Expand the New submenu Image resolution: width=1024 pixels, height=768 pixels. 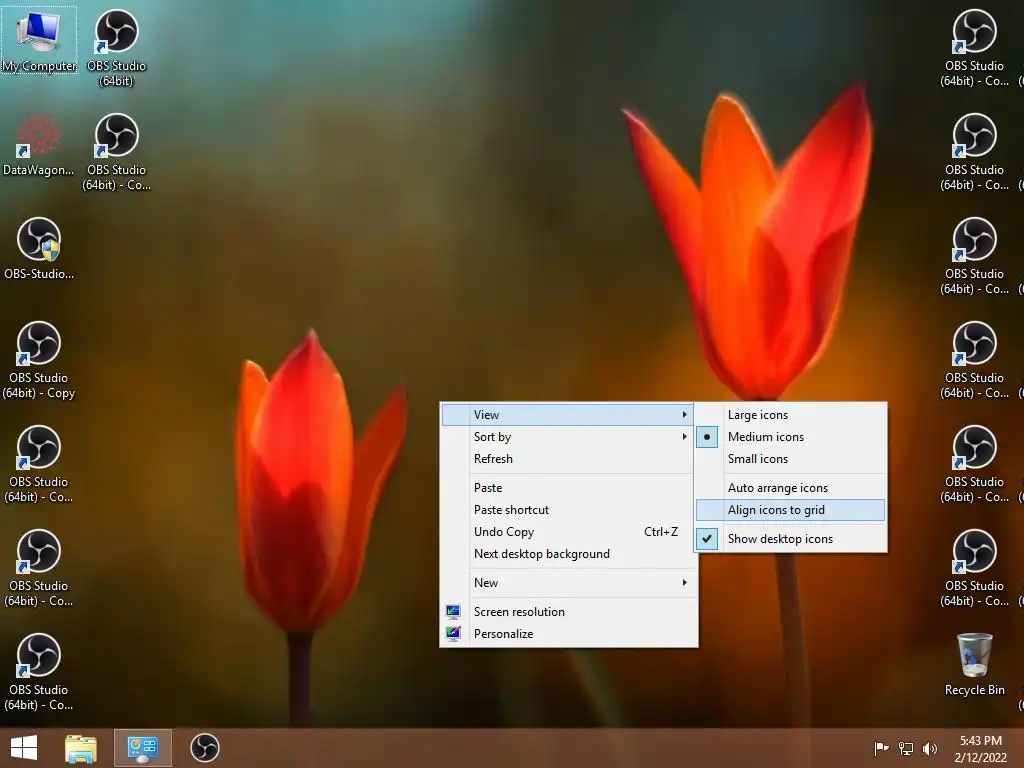(x=567, y=583)
